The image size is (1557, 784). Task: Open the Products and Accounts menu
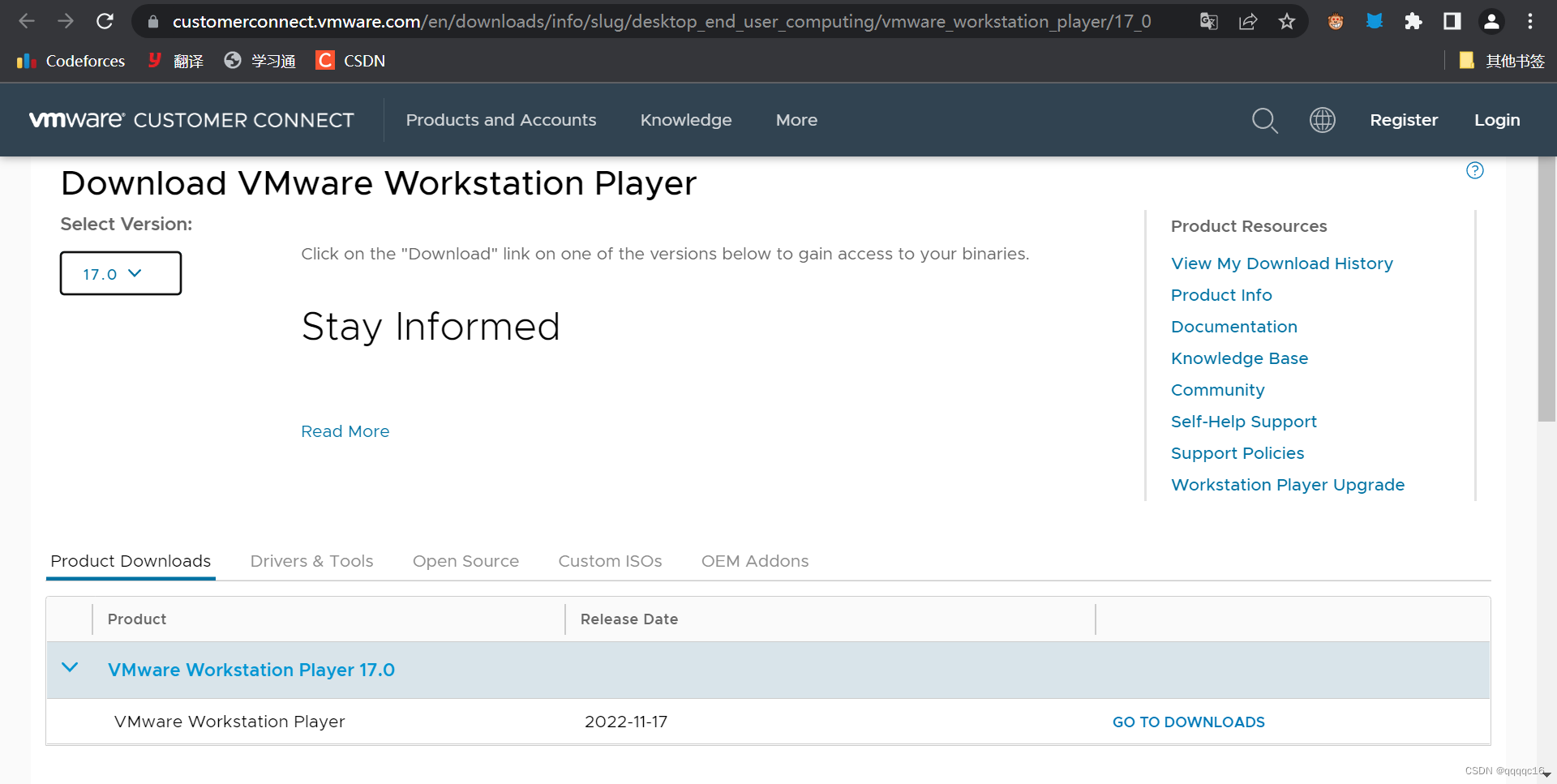[x=500, y=120]
